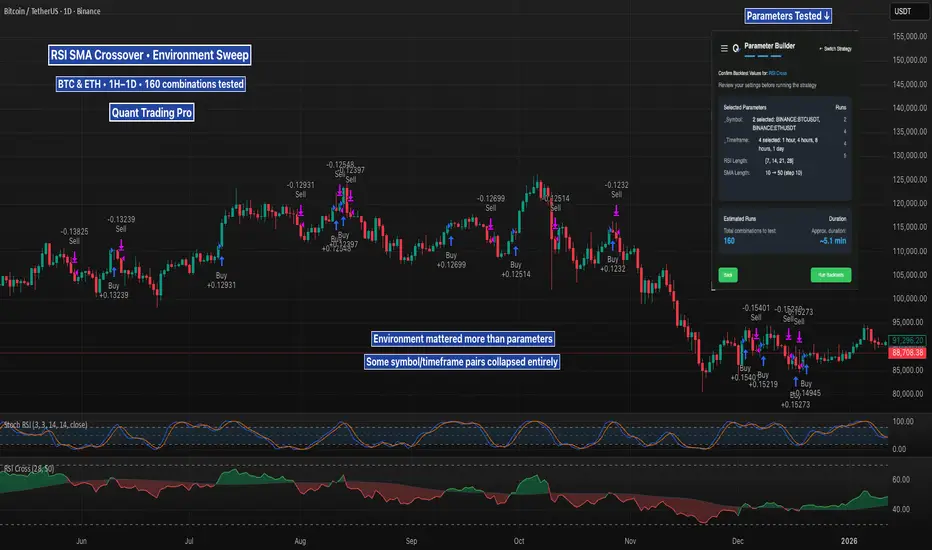Viewport: 932px width, 550px height.
Task: Click the Buy +0.12514 trade label
Action: pyautogui.click(x=515, y=269)
